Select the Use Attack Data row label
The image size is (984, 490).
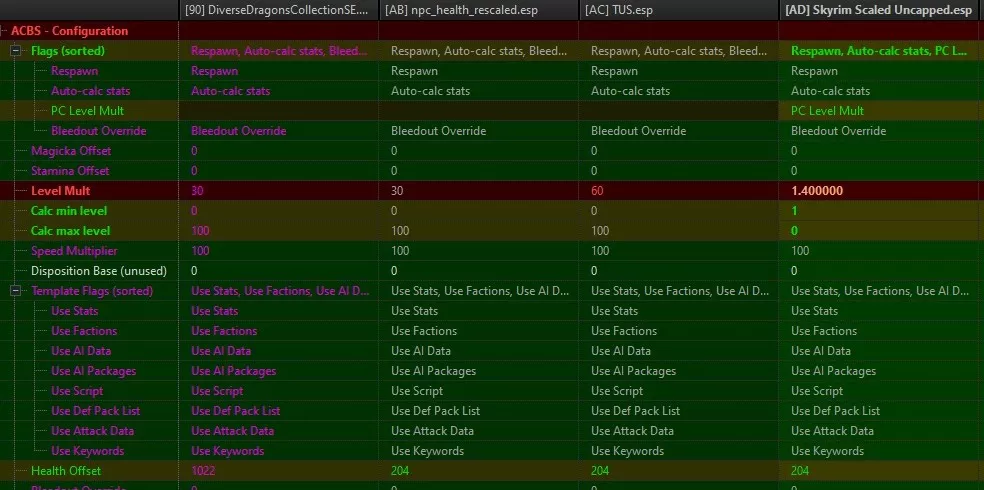[x=92, y=431]
